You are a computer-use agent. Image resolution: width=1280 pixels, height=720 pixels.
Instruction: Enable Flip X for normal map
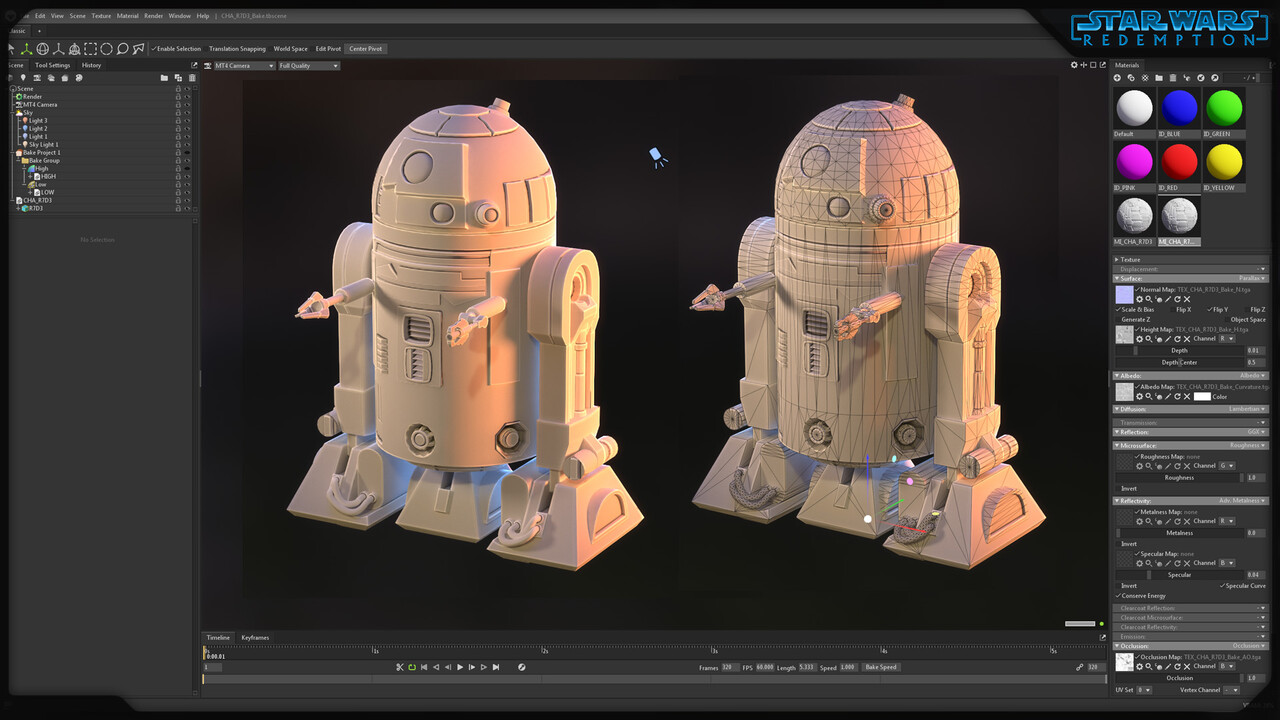click(1181, 310)
